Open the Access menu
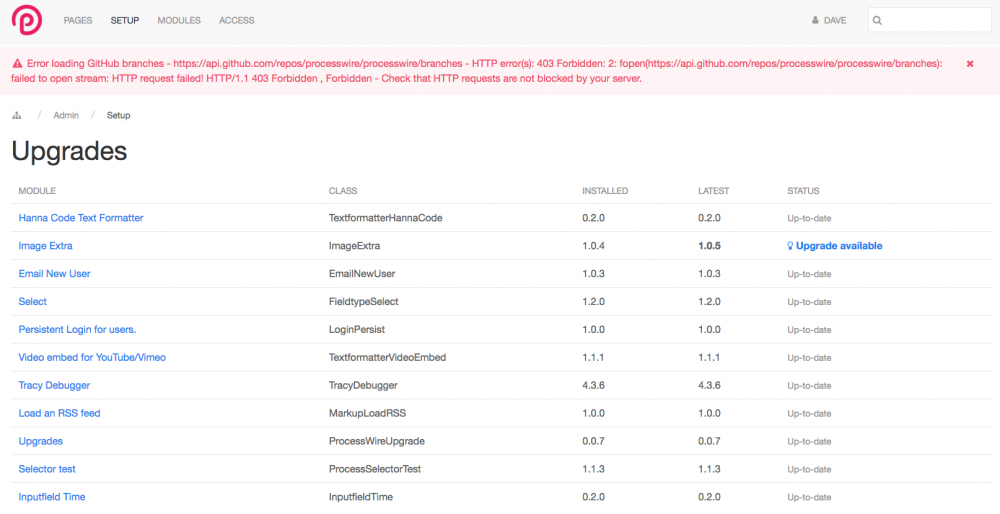The width and height of the screenshot is (1000, 514). 236,20
